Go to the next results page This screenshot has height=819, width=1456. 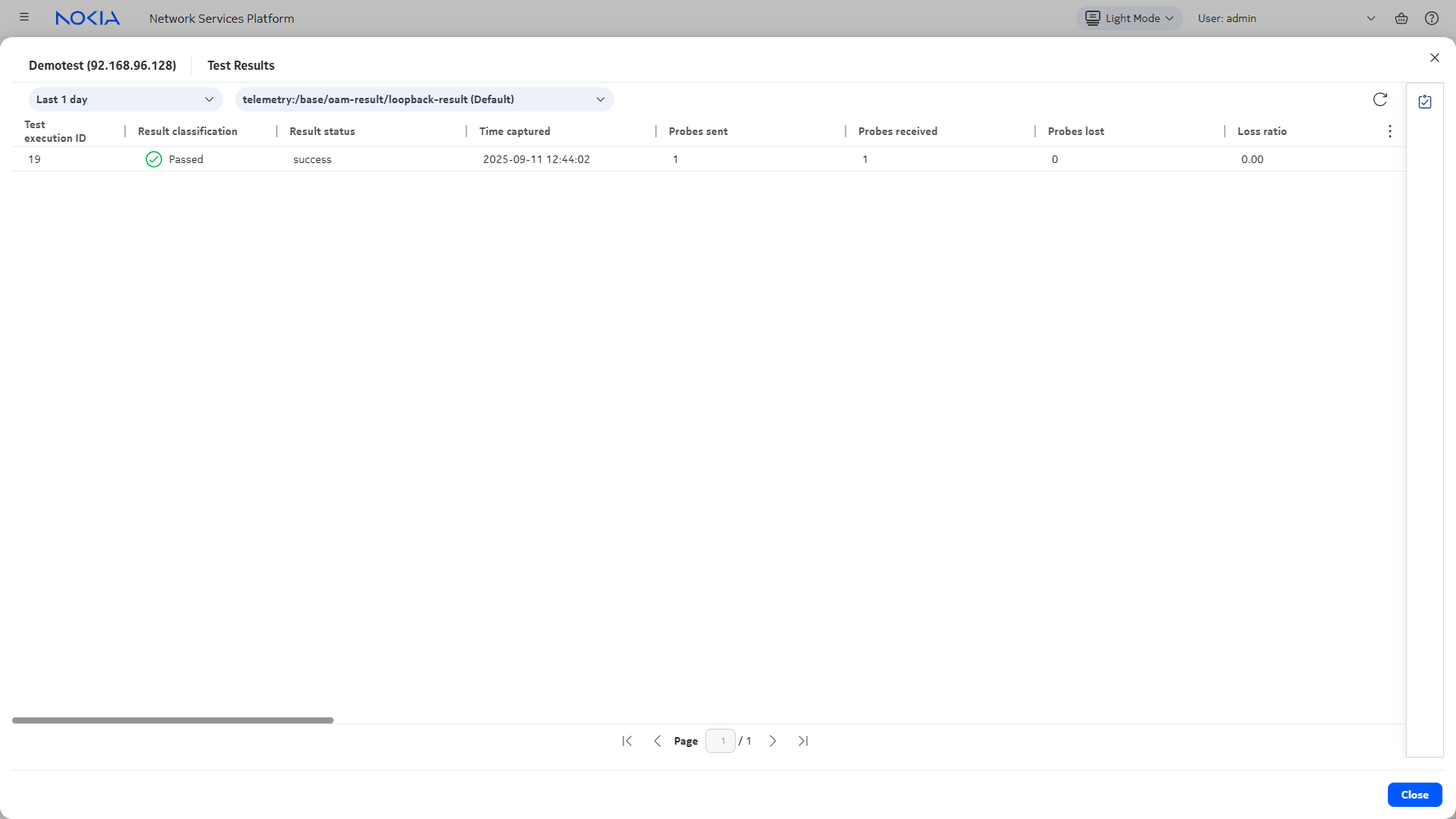[x=773, y=741]
